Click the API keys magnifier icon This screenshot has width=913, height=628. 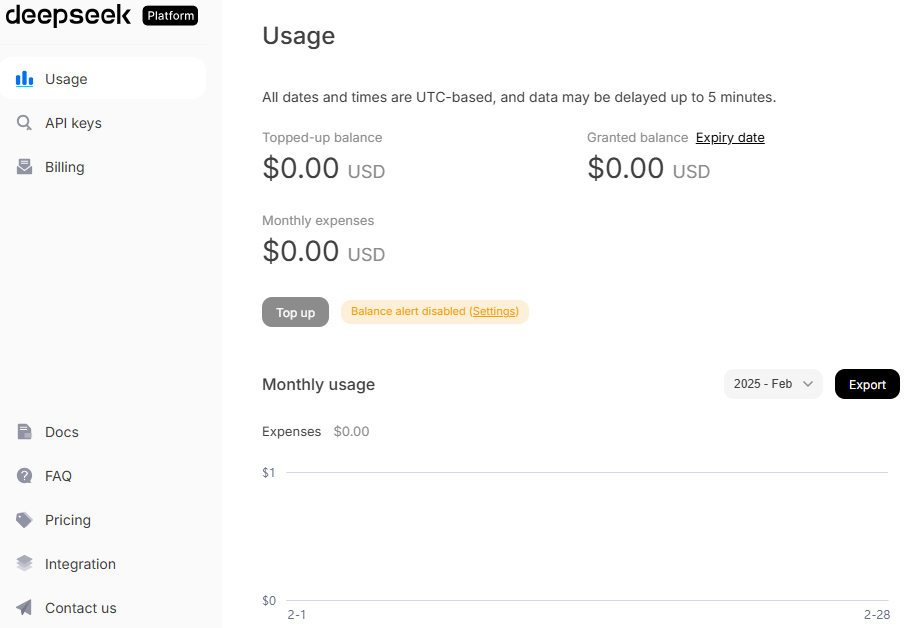click(x=25, y=123)
